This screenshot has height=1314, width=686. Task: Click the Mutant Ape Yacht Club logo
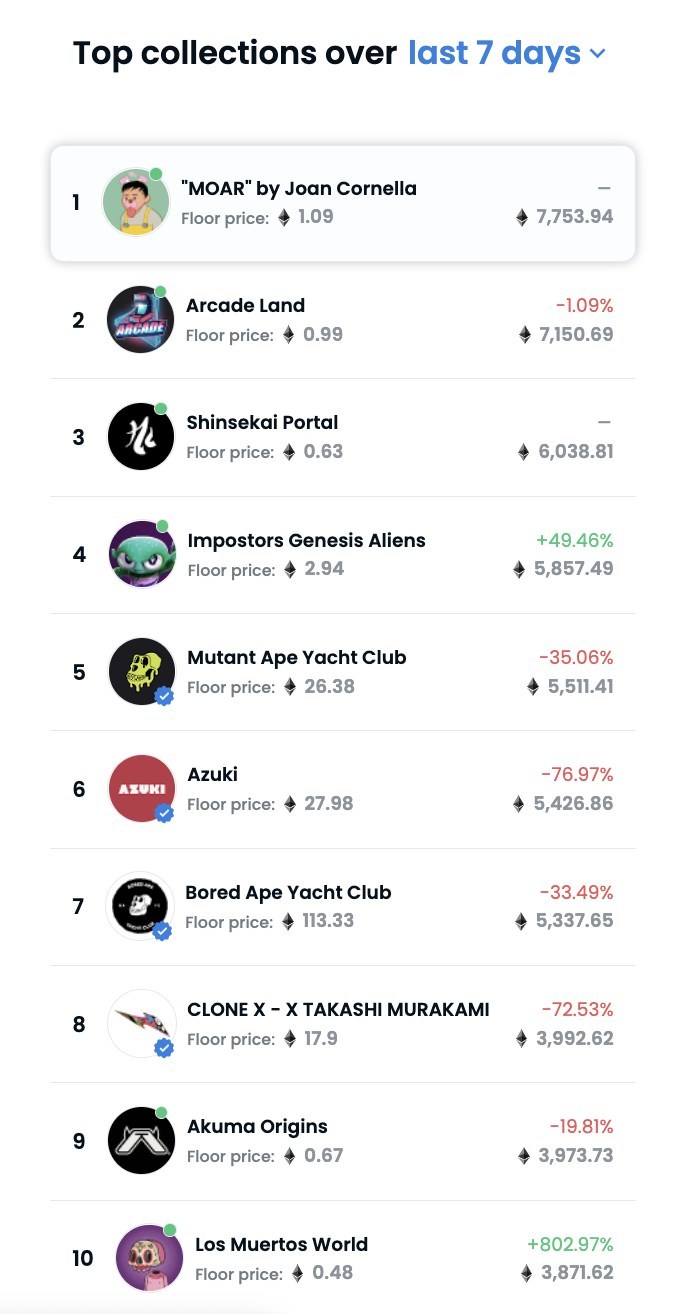click(x=142, y=671)
